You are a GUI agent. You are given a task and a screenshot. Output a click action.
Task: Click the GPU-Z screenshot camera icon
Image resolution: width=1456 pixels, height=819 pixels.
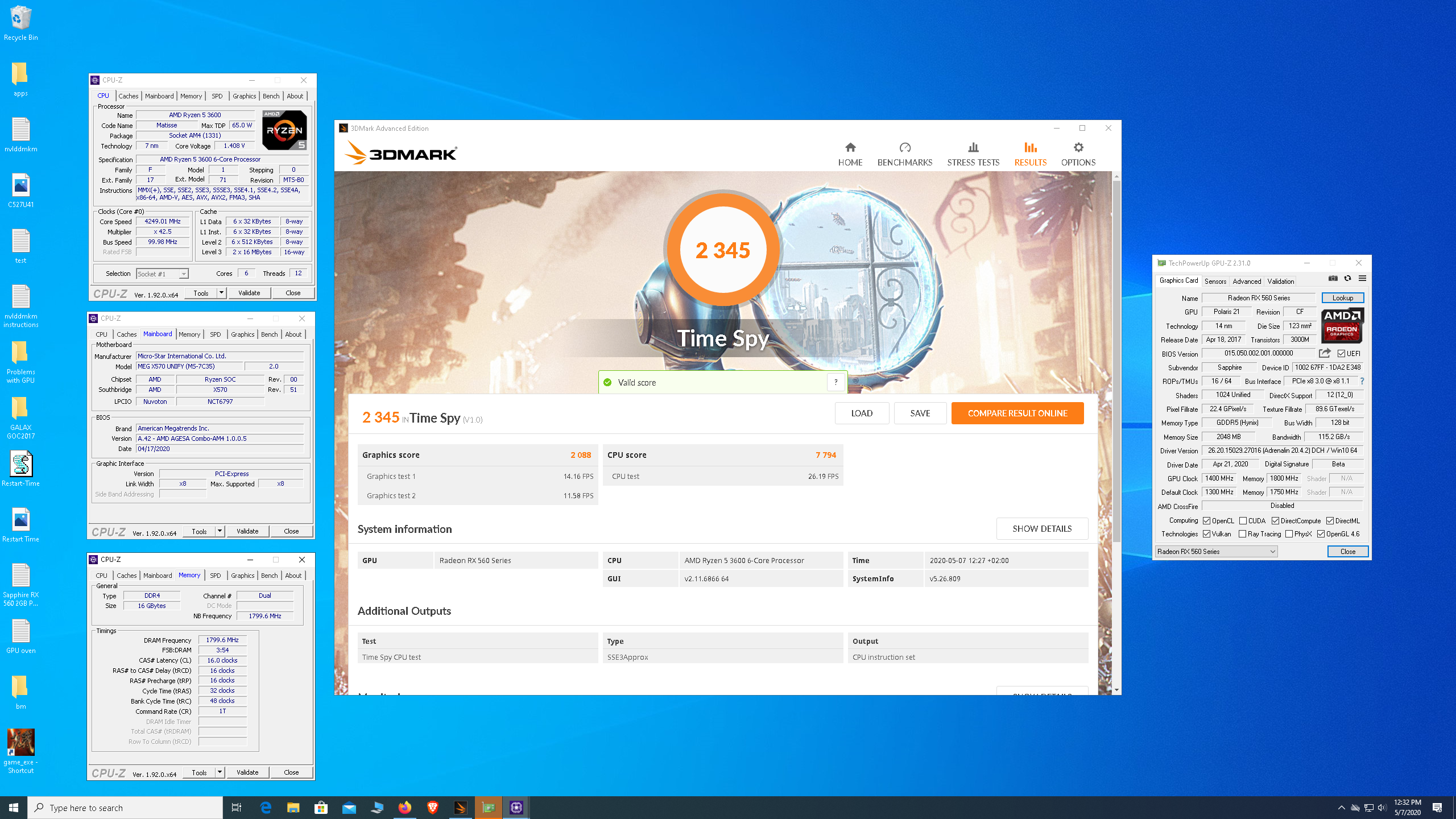pos(1333,278)
